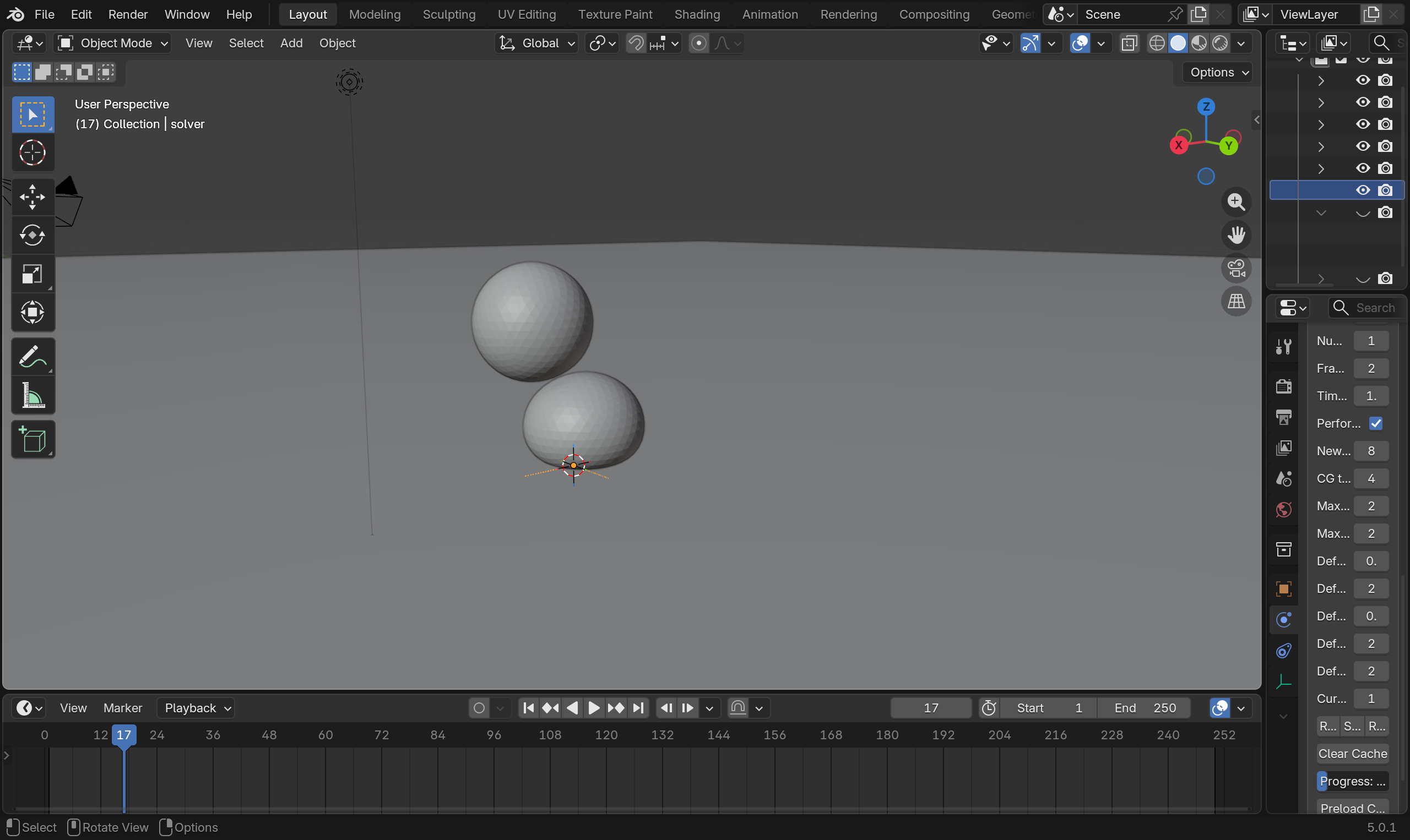Select the Scale tool
This screenshot has width=1410, height=840.
click(32, 274)
